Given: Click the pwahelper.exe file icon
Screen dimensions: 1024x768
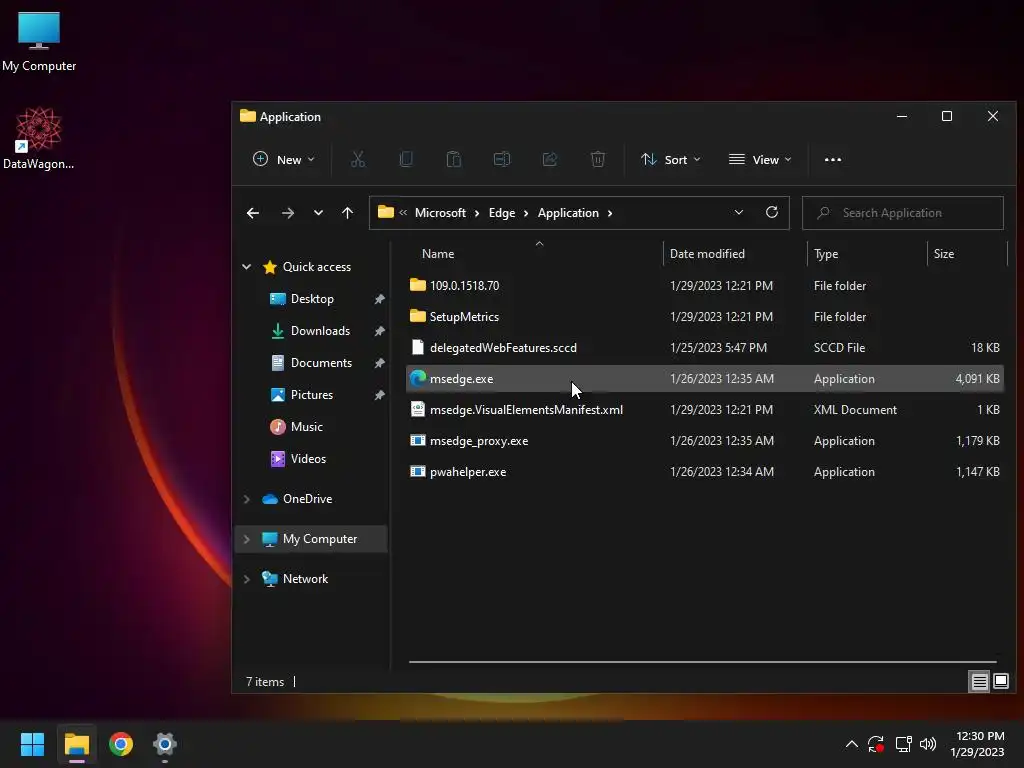Looking at the screenshot, I should [418, 472].
